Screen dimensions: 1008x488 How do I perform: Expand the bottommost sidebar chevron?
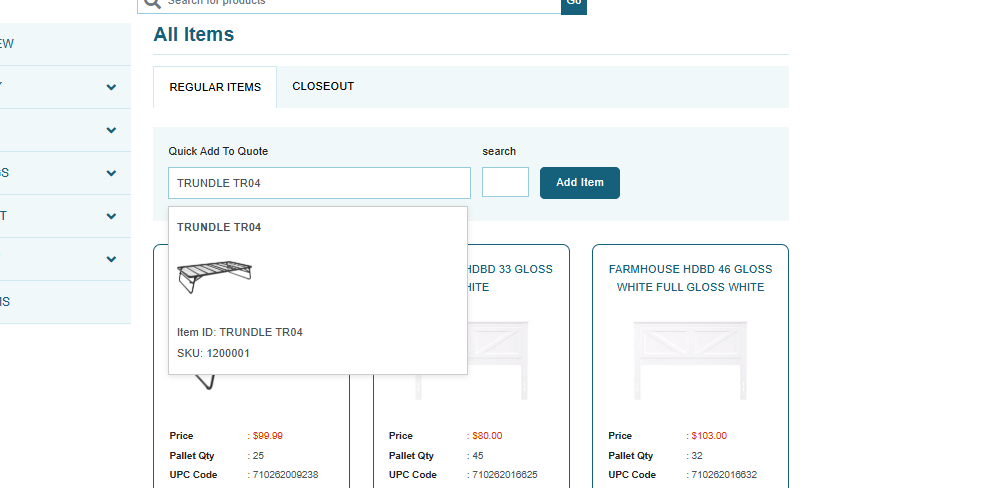[111, 259]
